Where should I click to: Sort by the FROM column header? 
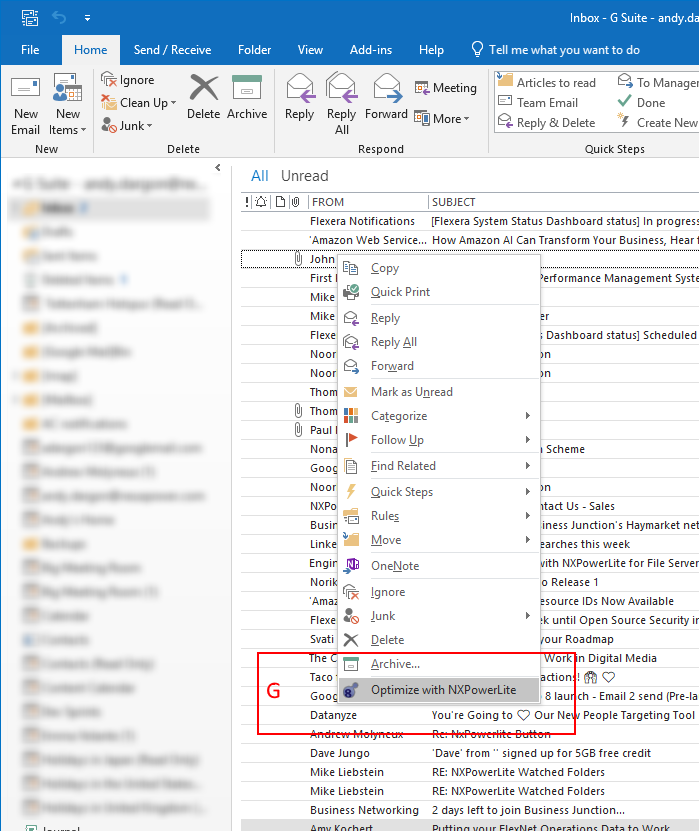coord(367,202)
